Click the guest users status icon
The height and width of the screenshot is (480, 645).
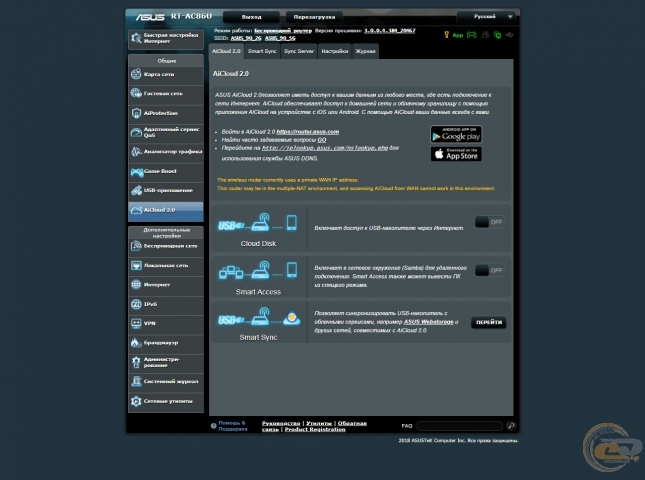pyautogui.click(x=485, y=35)
